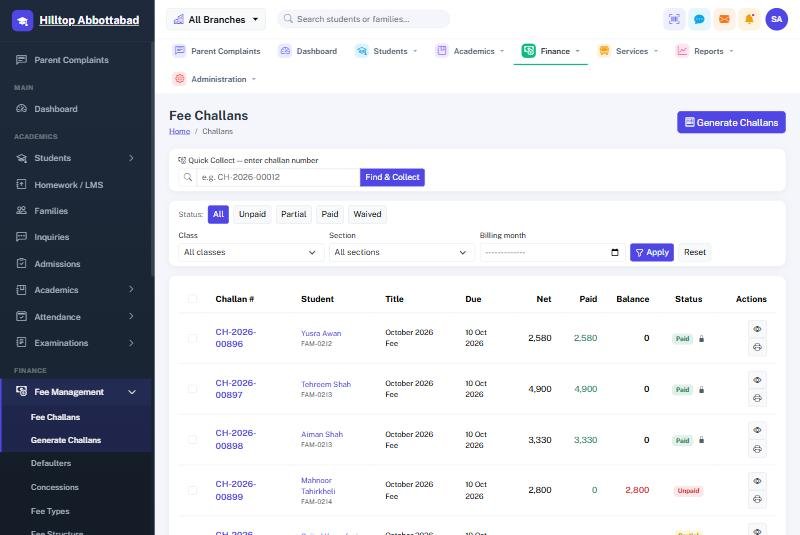Screen dimensions: 800x535
Task: Filter status by Waived tab
Action: [x=367, y=215]
